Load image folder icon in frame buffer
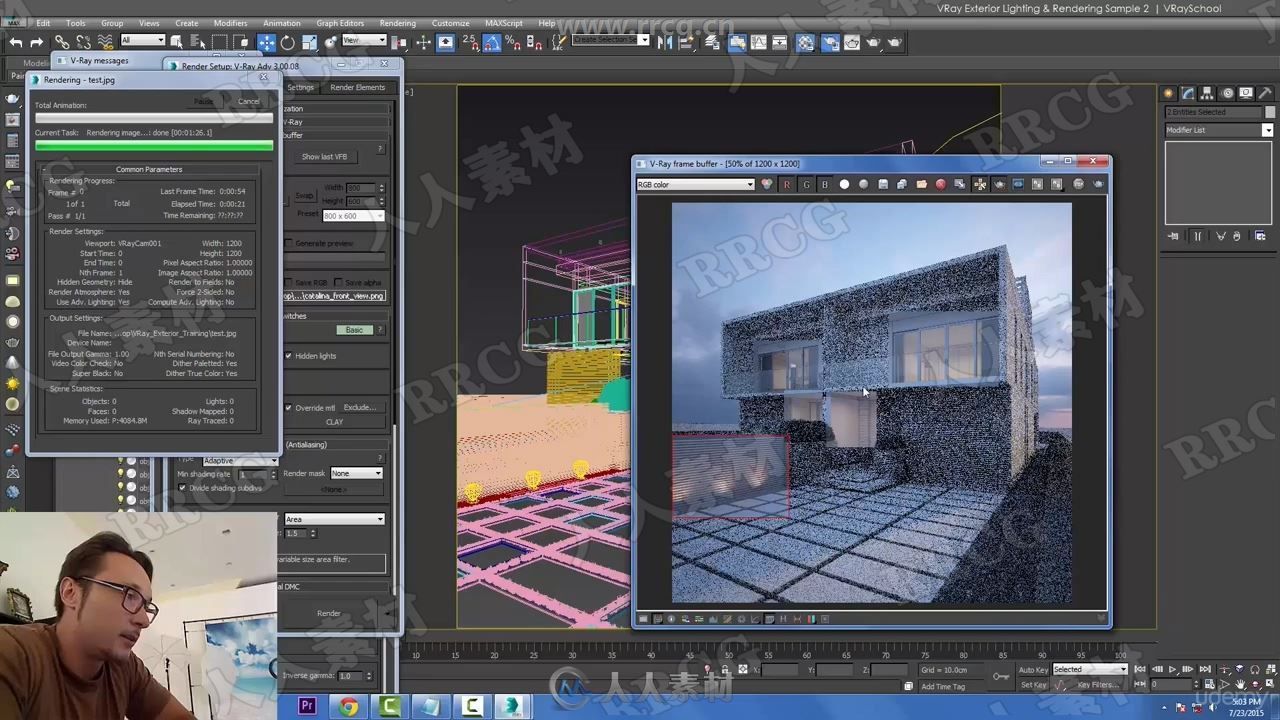Viewport: 1280px width, 720px height. click(x=921, y=184)
